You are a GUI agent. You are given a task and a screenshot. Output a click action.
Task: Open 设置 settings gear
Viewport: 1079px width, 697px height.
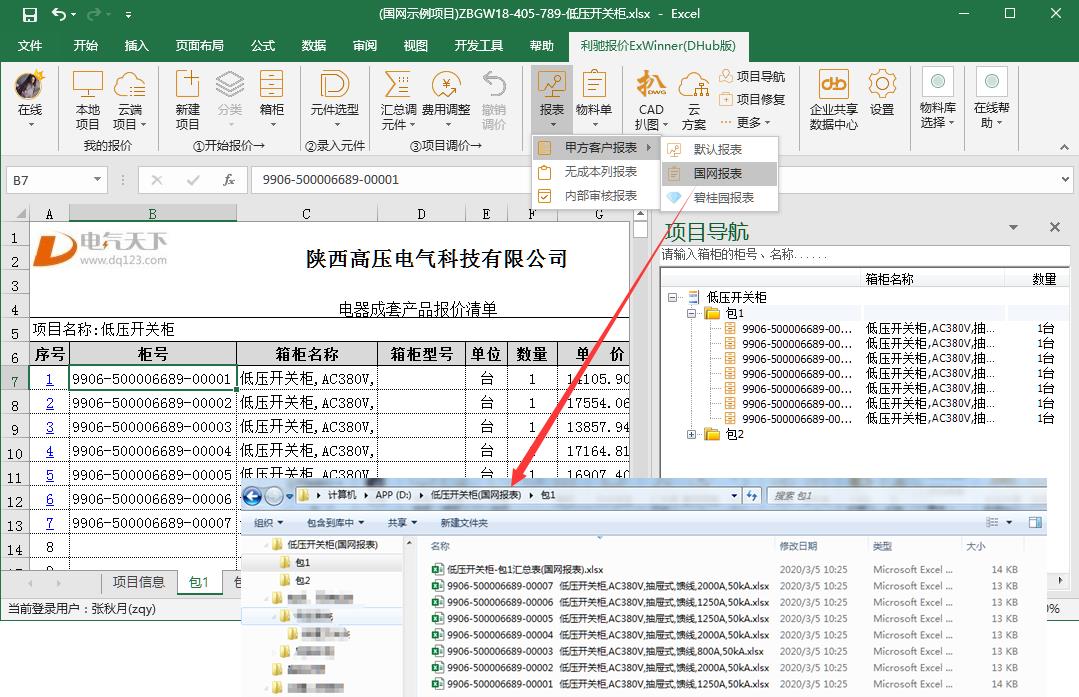tap(882, 93)
